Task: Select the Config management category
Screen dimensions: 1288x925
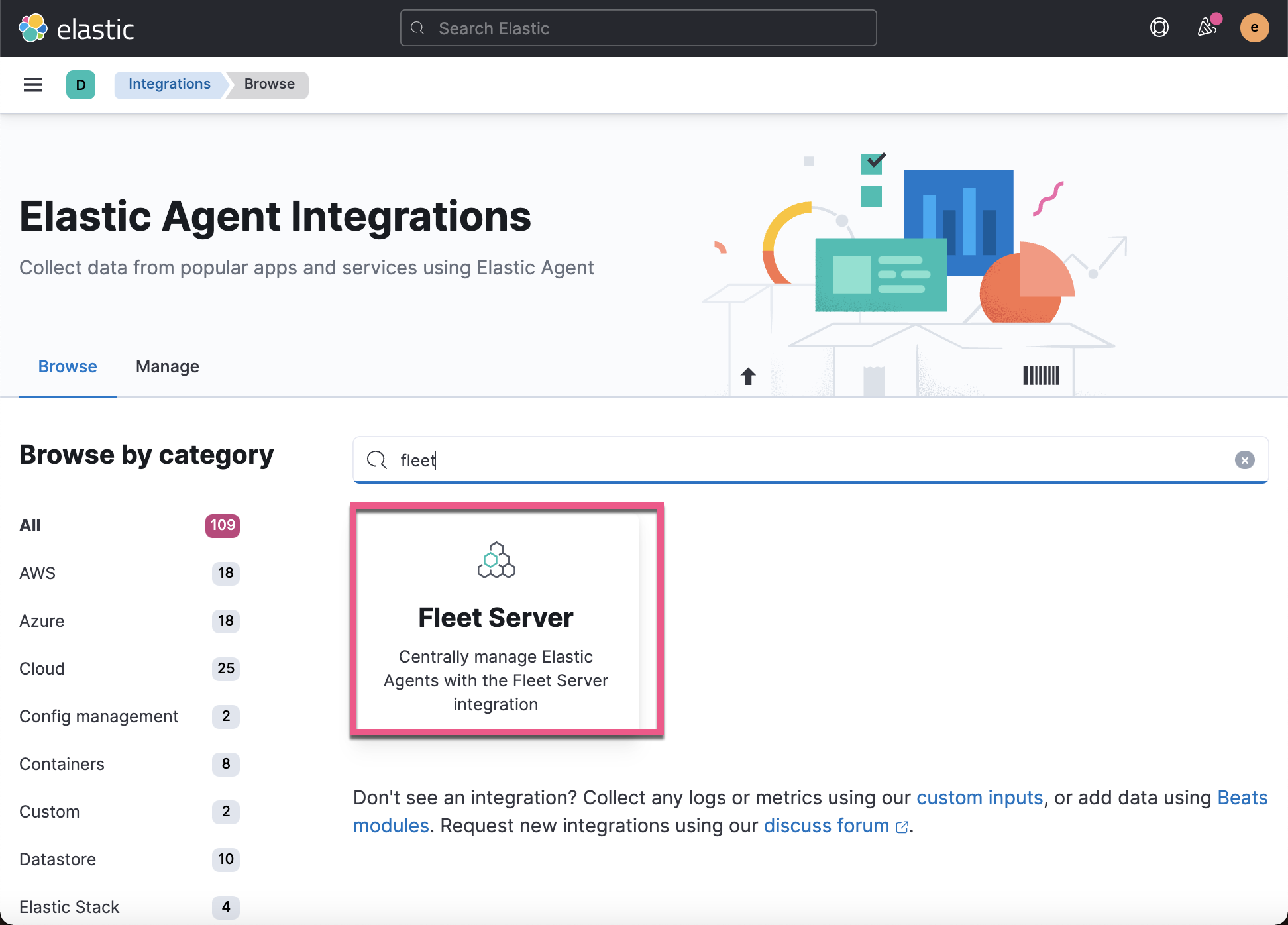Action: pyautogui.click(x=130, y=716)
